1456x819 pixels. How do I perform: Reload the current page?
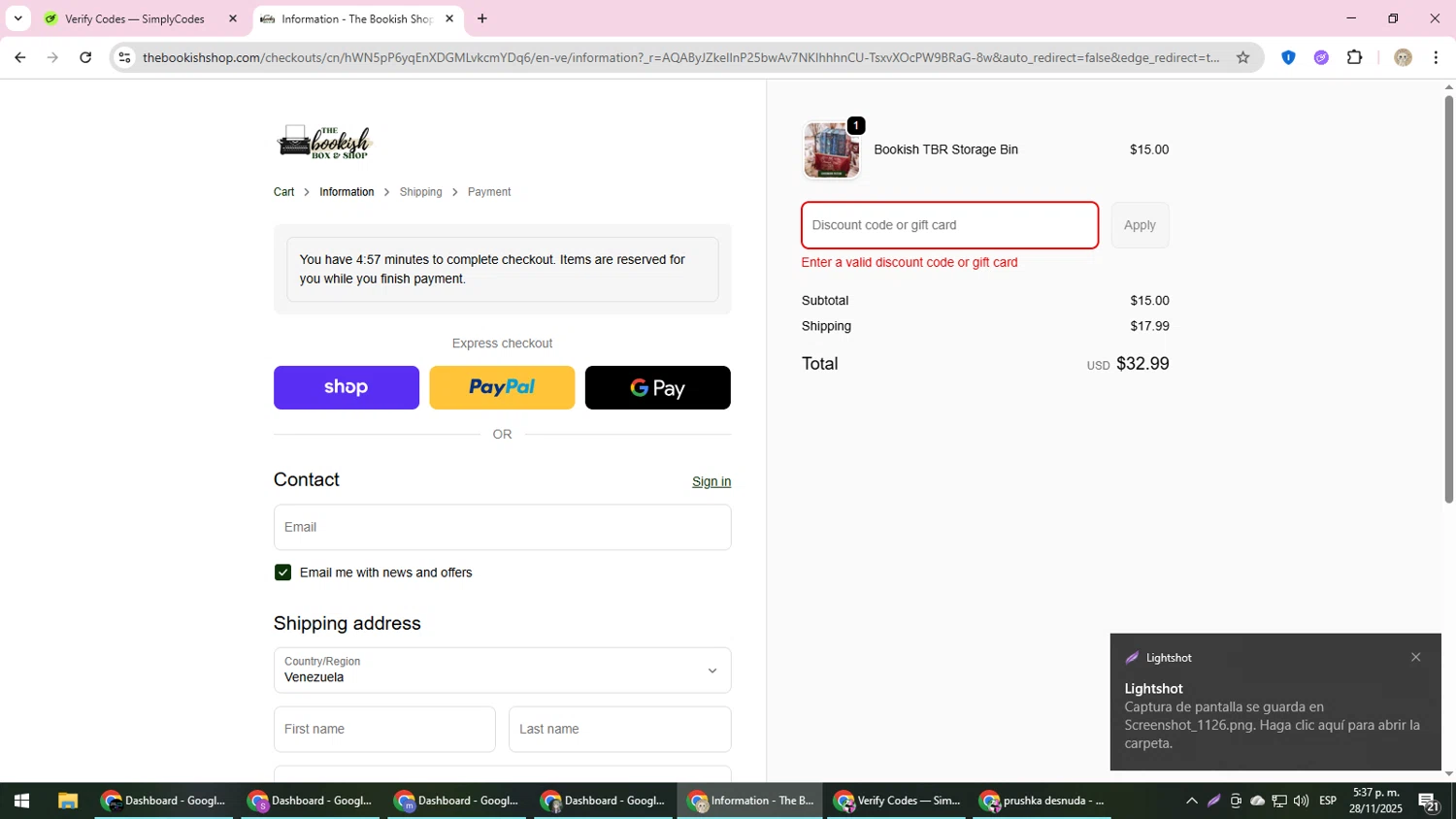pos(85,57)
